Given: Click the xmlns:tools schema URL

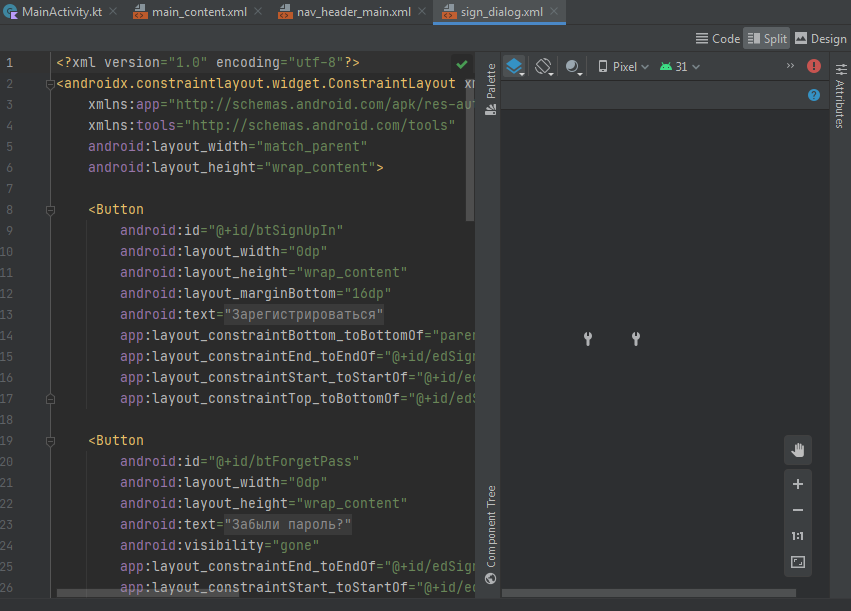Looking at the screenshot, I should pos(320,125).
